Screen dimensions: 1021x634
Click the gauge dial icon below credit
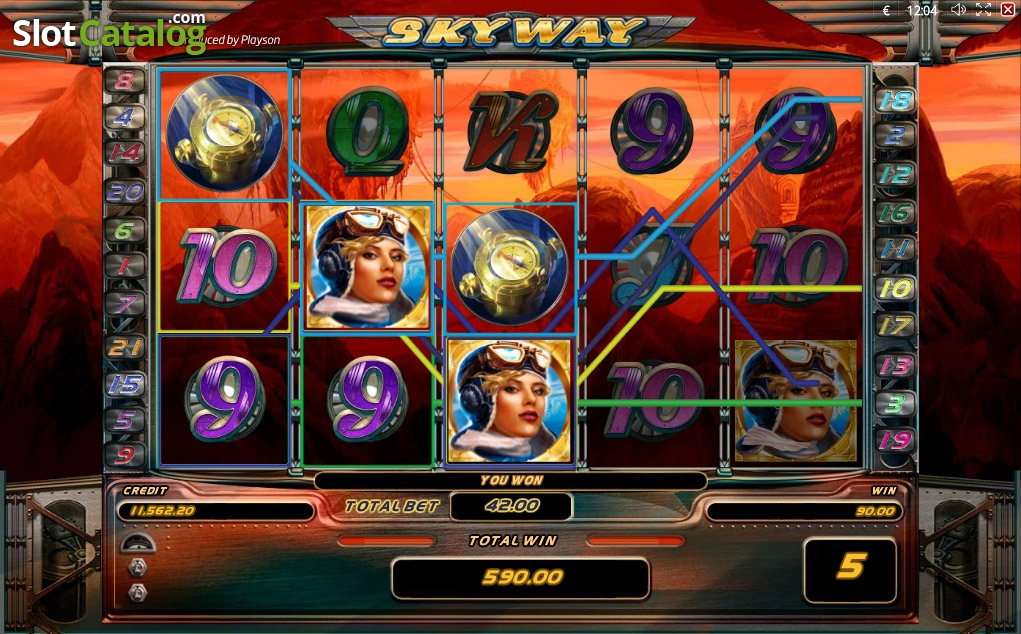tap(138, 542)
